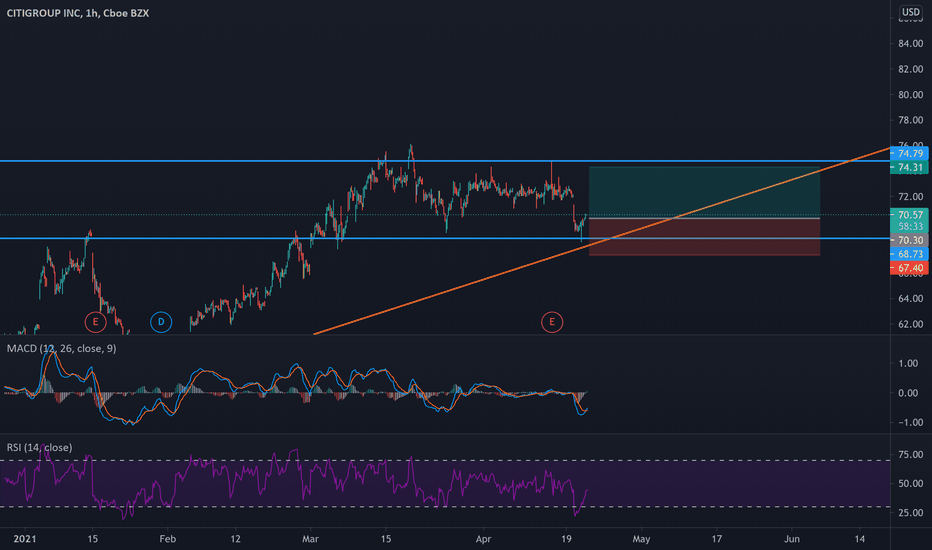This screenshot has height=550, width=932.
Task: Click the 80.00 price axis label
Action: (911, 95)
